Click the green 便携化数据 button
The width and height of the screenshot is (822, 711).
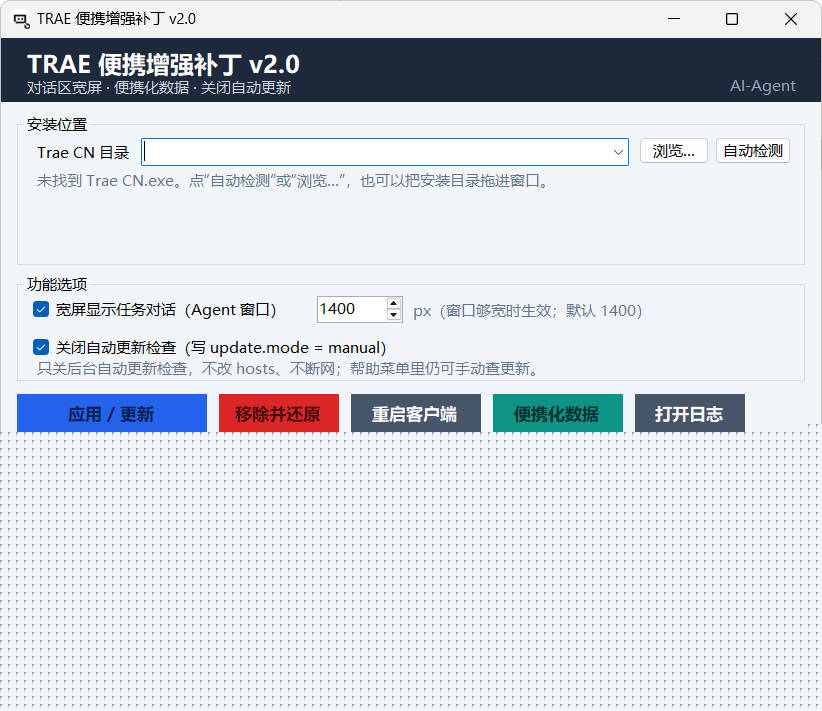(558, 414)
